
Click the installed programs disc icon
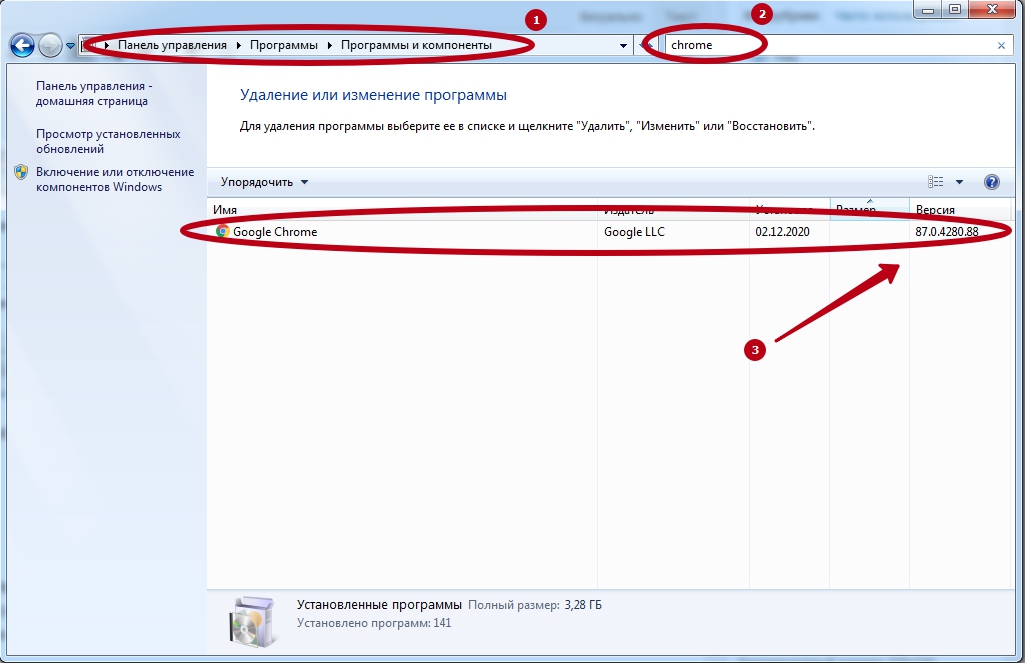[x=252, y=621]
